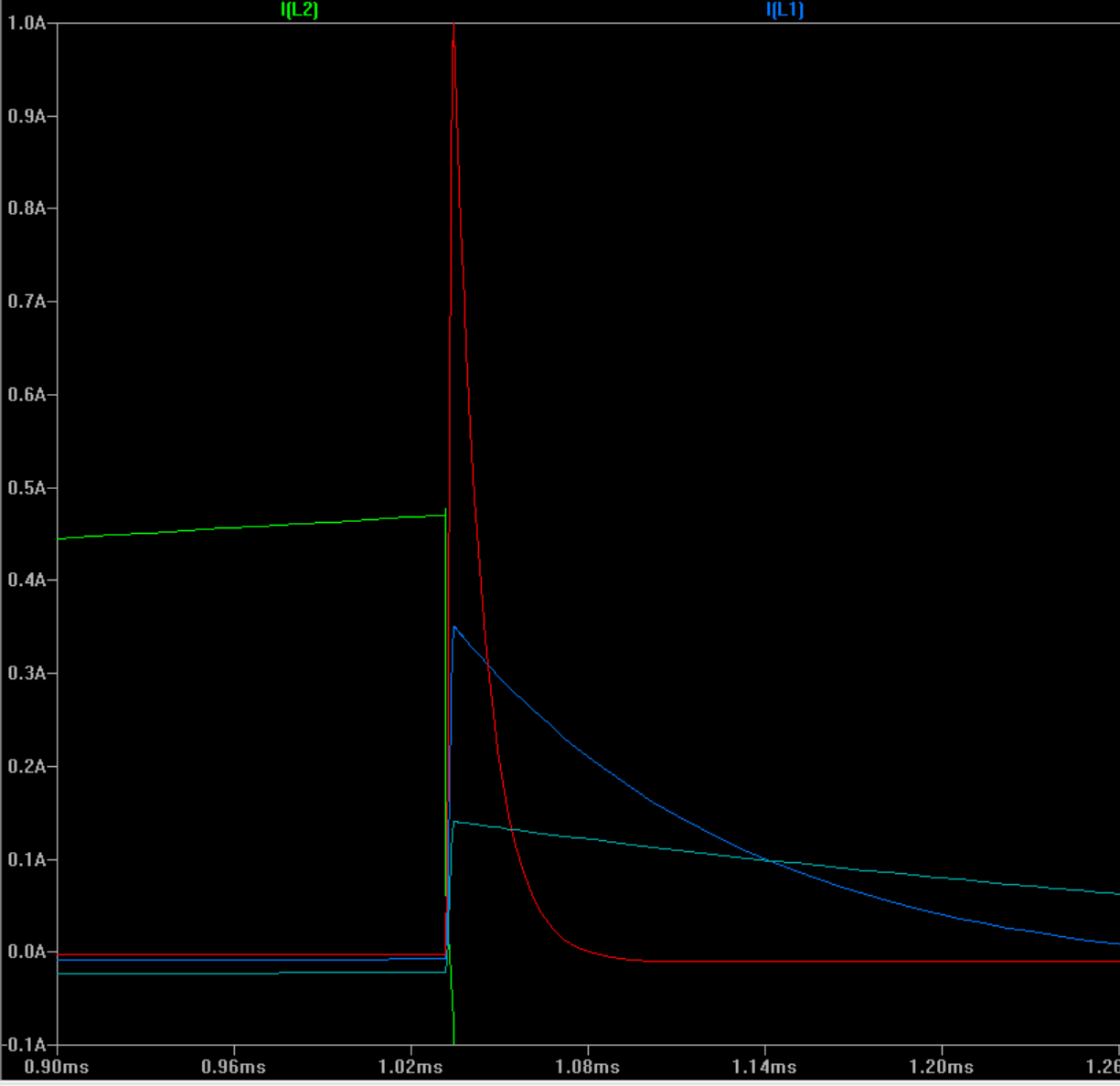Click the 0.90ms time axis label

tap(58, 1067)
